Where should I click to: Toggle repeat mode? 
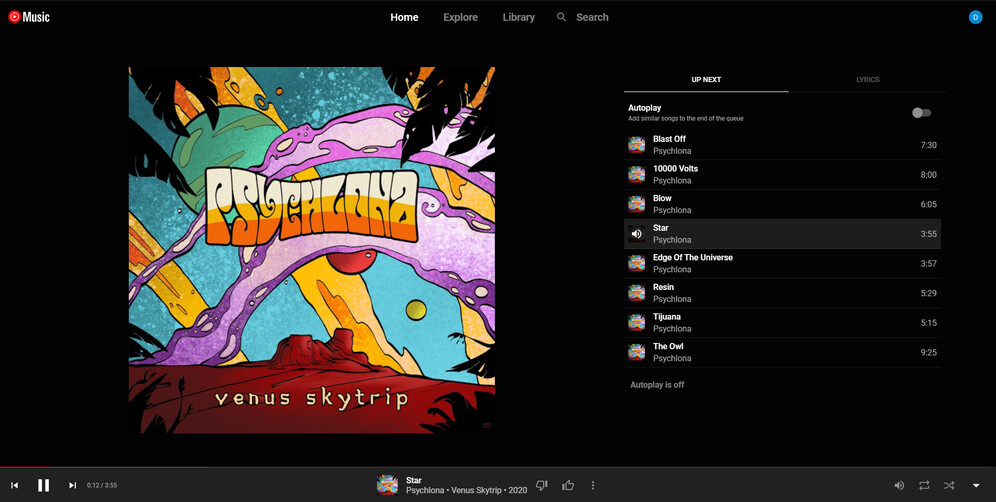(924, 485)
